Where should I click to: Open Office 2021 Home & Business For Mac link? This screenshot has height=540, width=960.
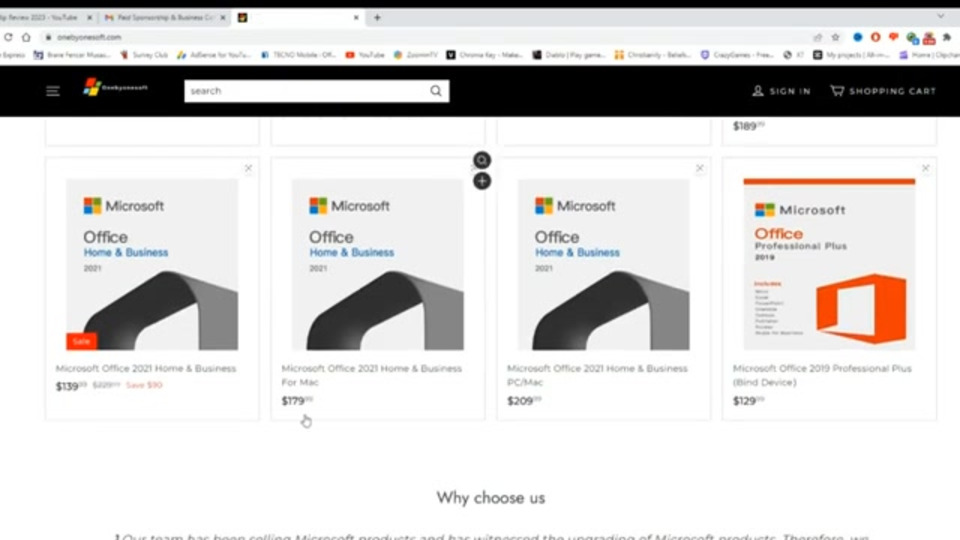coord(372,375)
